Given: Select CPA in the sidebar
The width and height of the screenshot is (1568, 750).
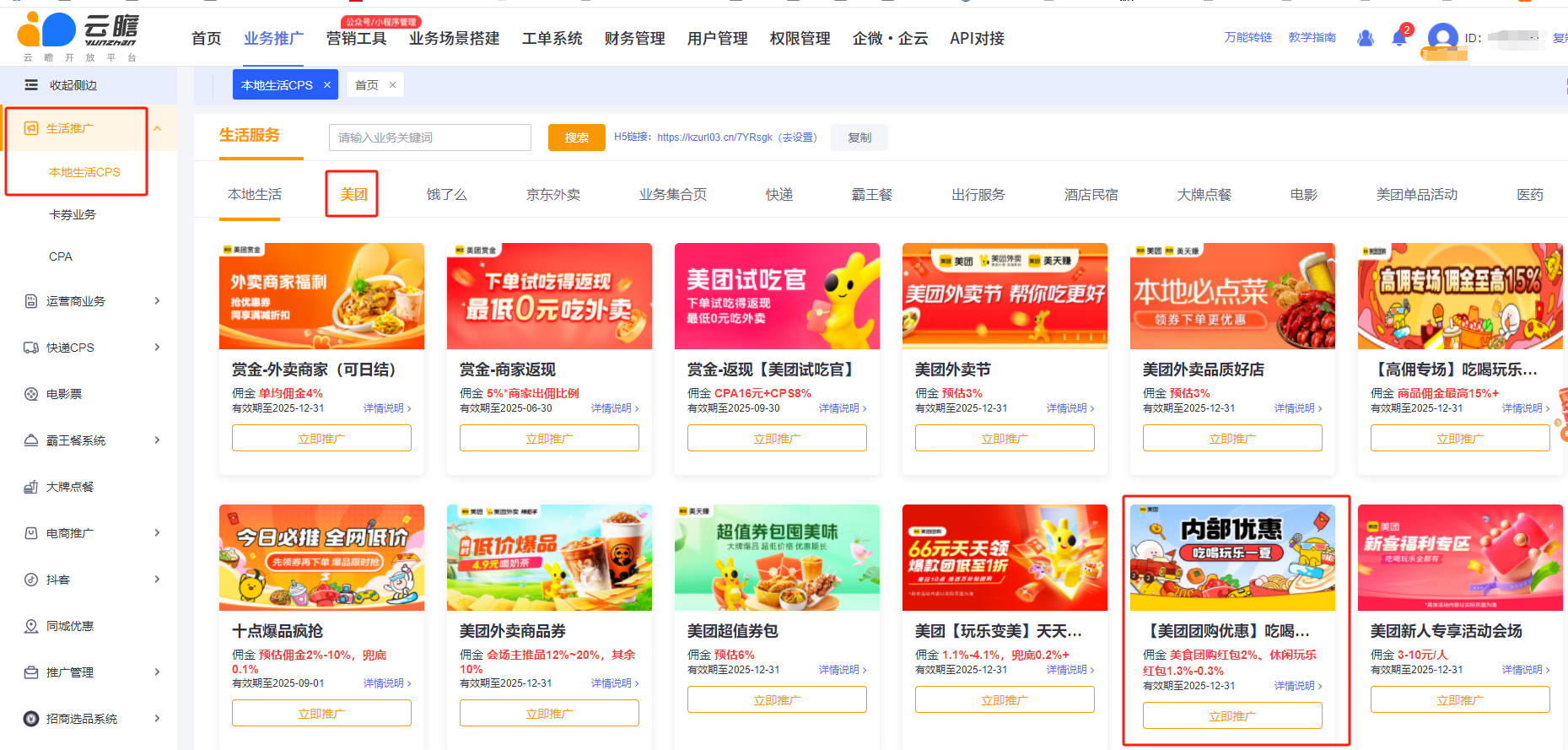Looking at the screenshot, I should [x=61, y=256].
